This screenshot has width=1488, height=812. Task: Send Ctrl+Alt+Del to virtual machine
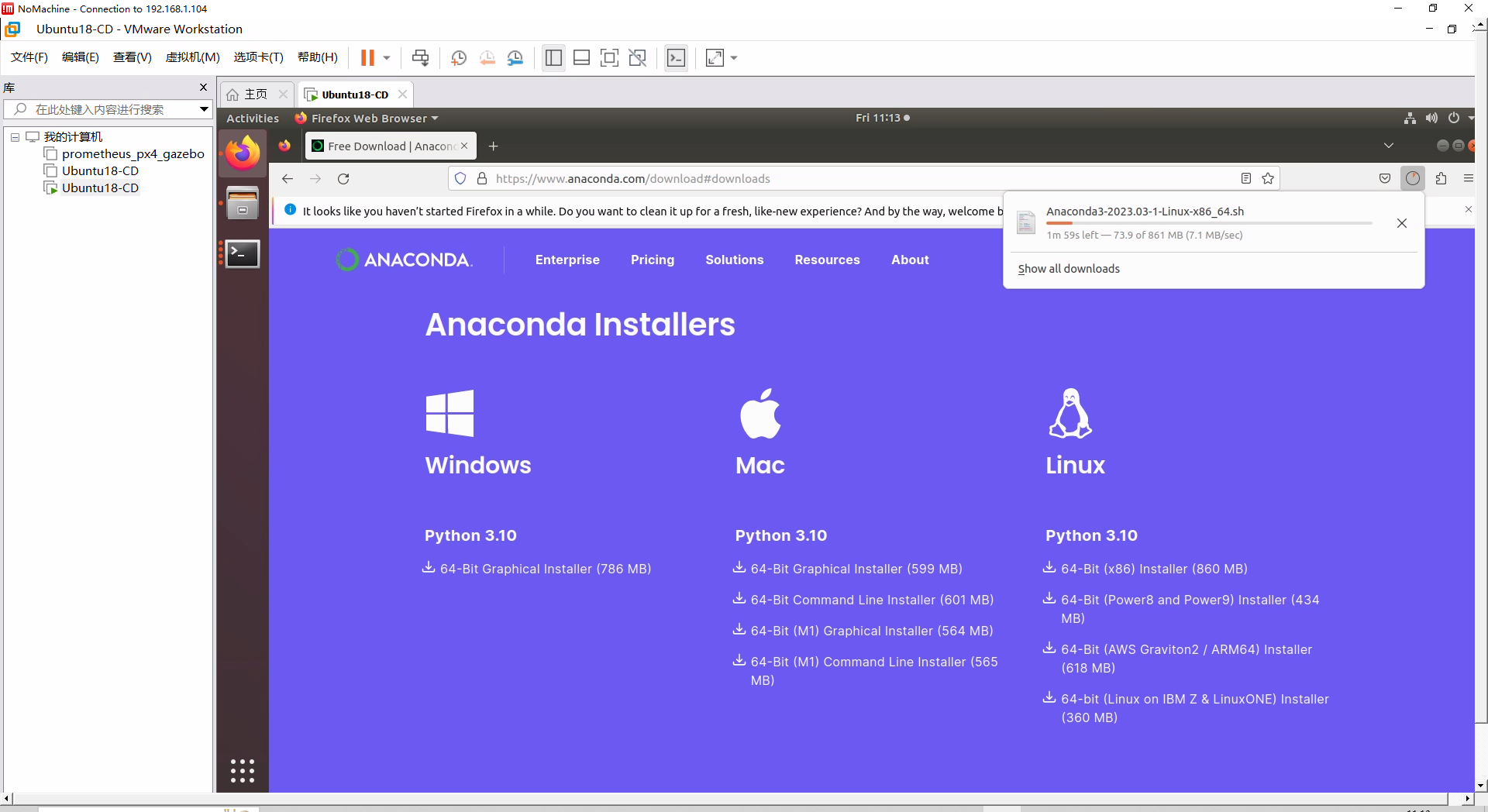(x=421, y=58)
